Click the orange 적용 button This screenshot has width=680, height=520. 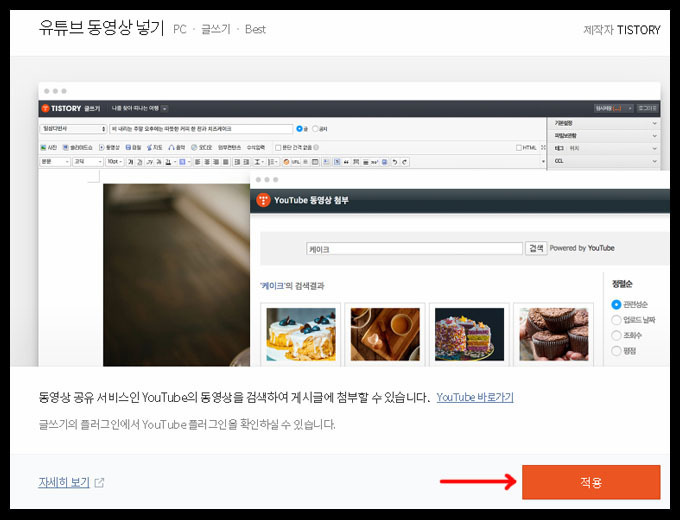(x=591, y=482)
